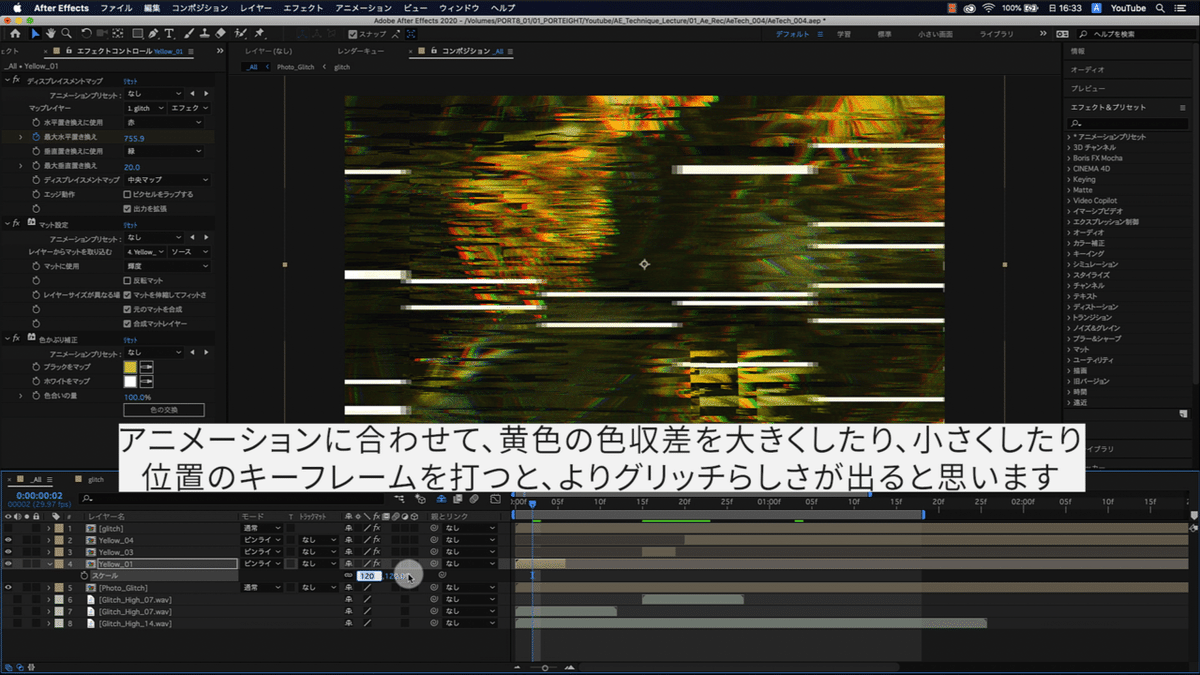Open the effect controls panel menu icon

[191, 51]
